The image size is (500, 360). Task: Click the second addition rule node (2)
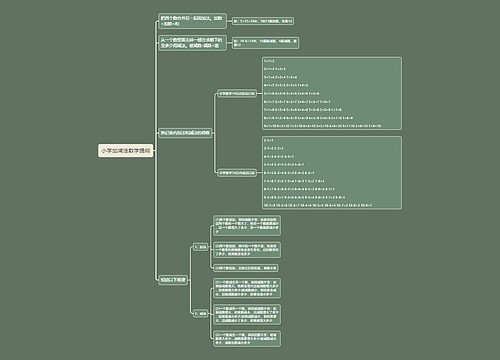tap(247, 250)
